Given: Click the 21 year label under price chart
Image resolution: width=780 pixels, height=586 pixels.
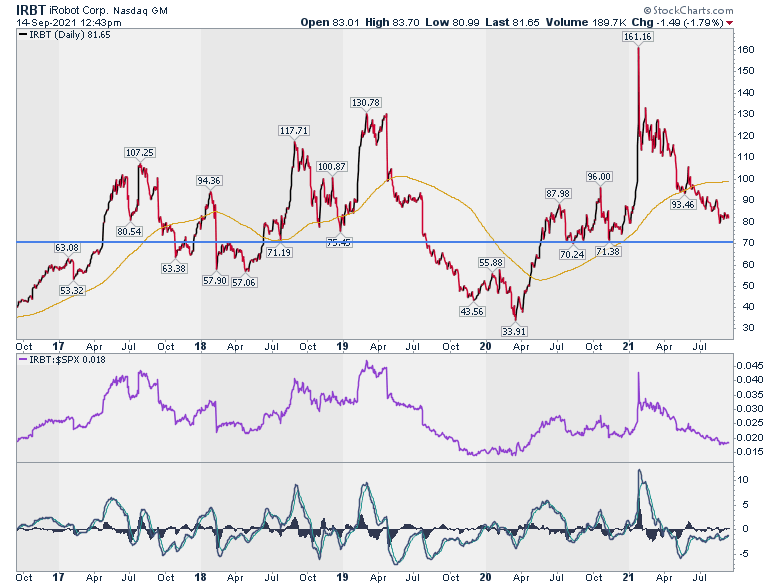Looking at the screenshot, I should 628,346.
